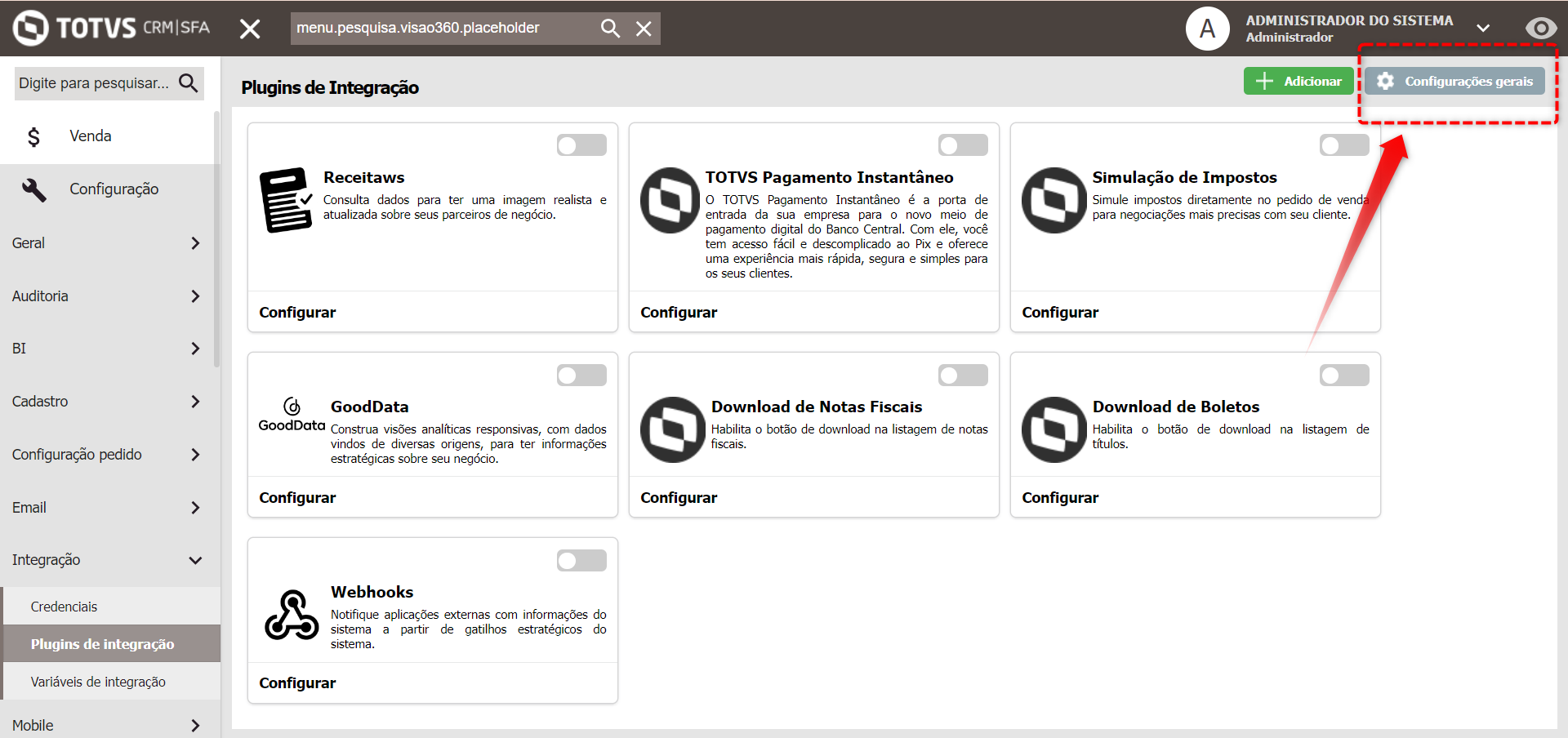Enable the Receitaws plugin toggle
The image size is (1568, 738).
click(581, 145)
